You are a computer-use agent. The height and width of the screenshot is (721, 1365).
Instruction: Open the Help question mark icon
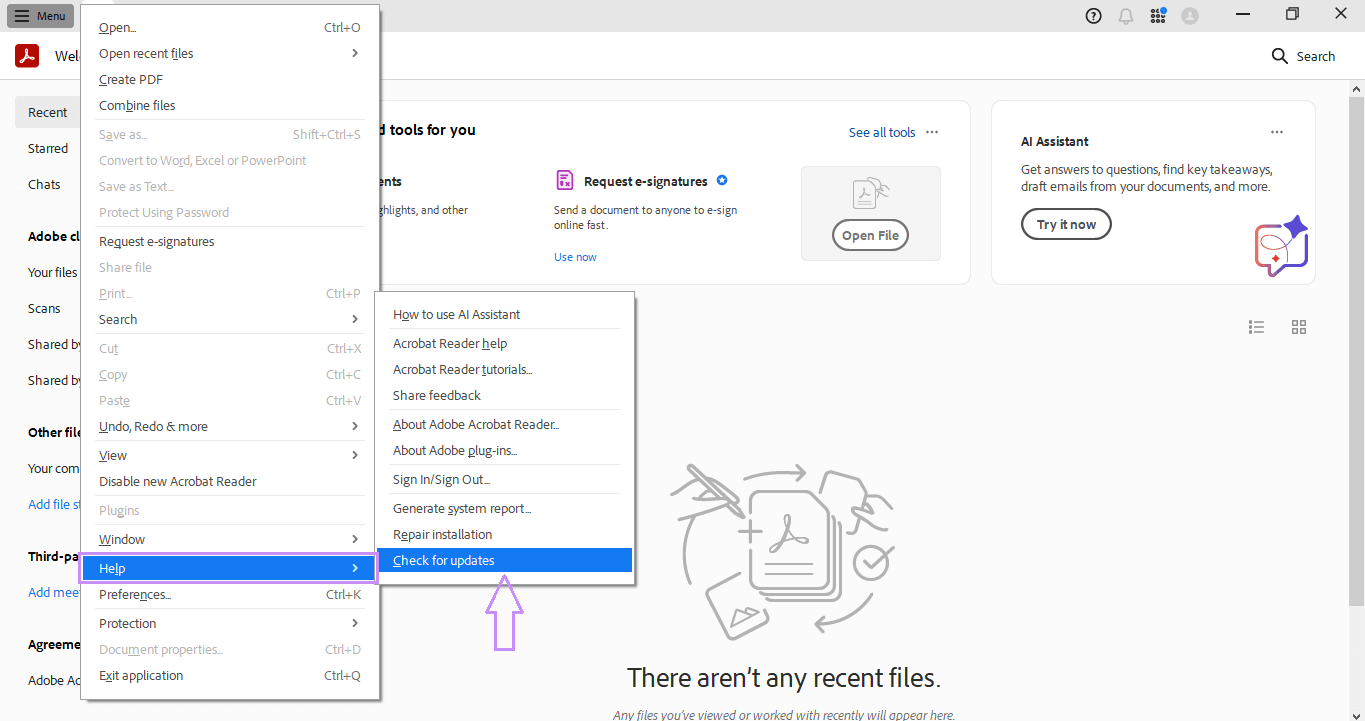coord(1093,15)
